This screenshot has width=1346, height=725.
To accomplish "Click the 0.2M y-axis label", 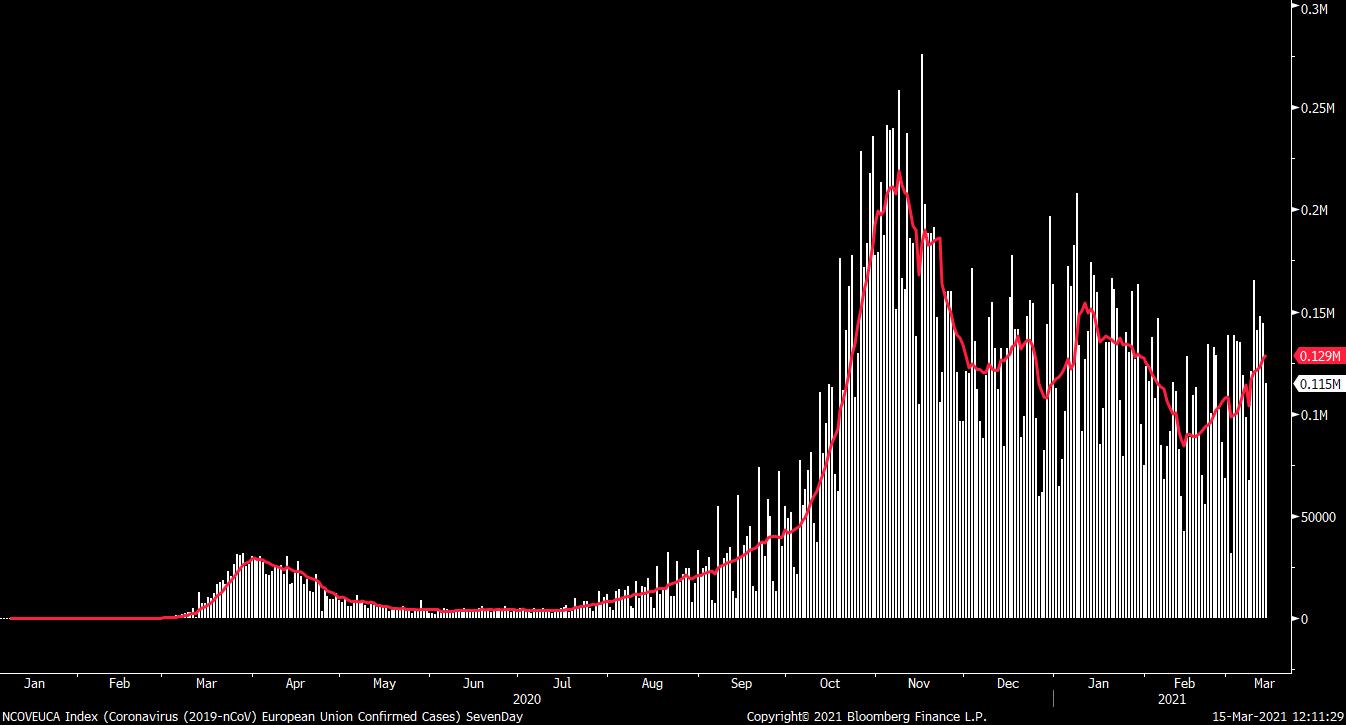I will coord(1312,210).
